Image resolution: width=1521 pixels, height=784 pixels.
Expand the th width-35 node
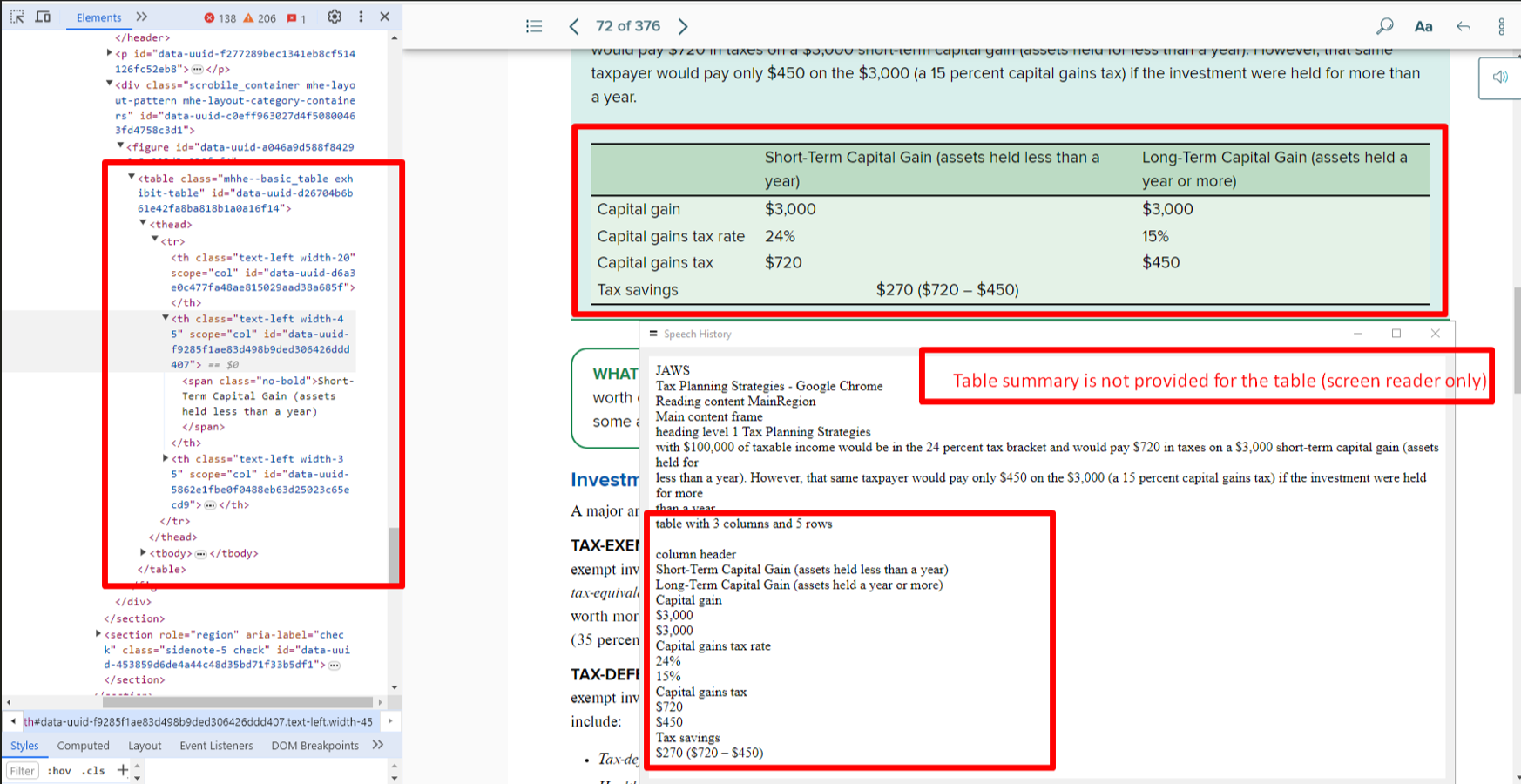[x=166, y=458]
